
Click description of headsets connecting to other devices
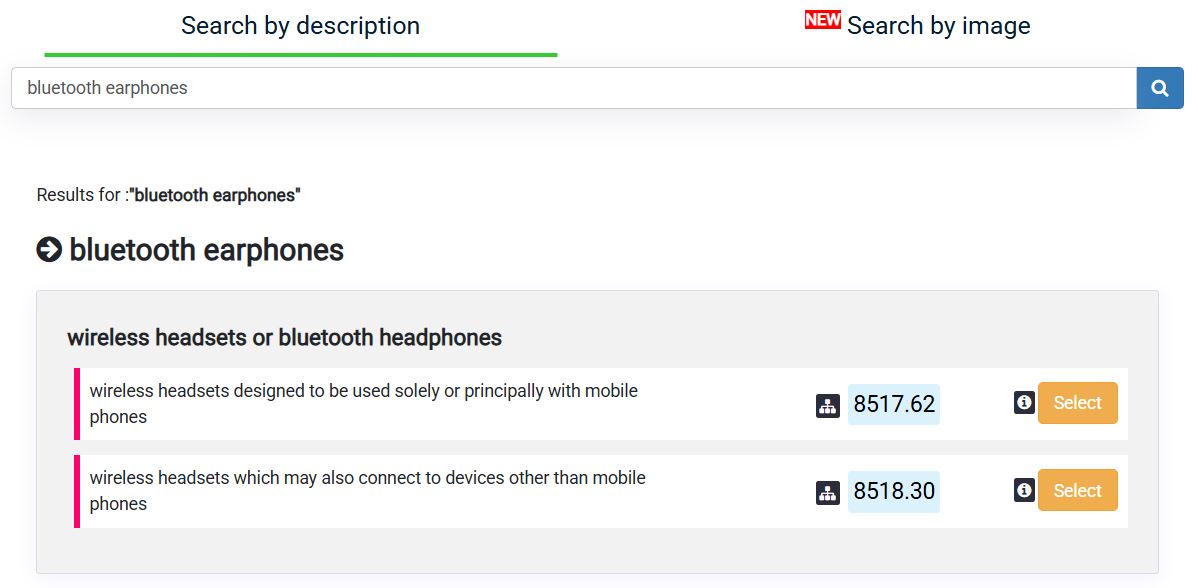[x=367, y=491]
